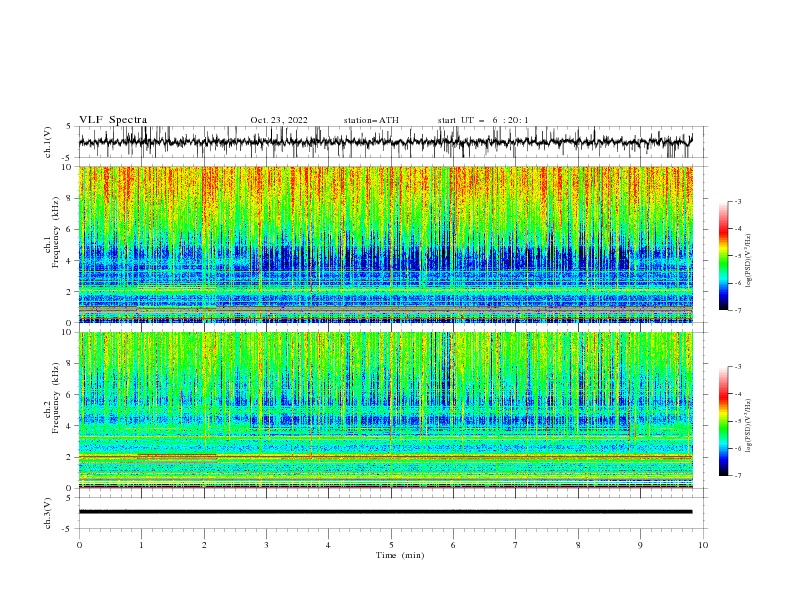Click the time axis tick label '2'

coord(204,545)
